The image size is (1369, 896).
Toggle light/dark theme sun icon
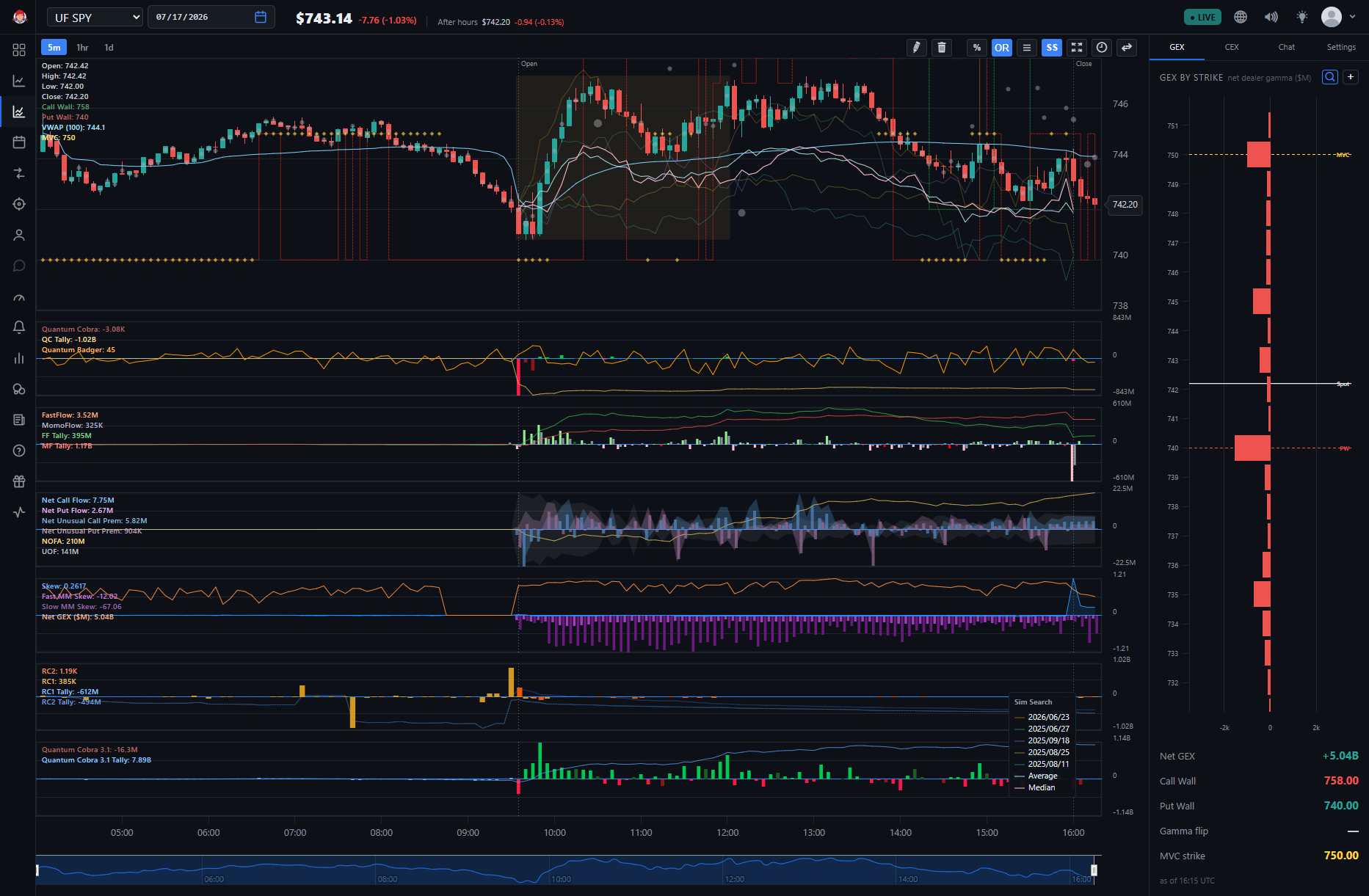[1302, 17]
